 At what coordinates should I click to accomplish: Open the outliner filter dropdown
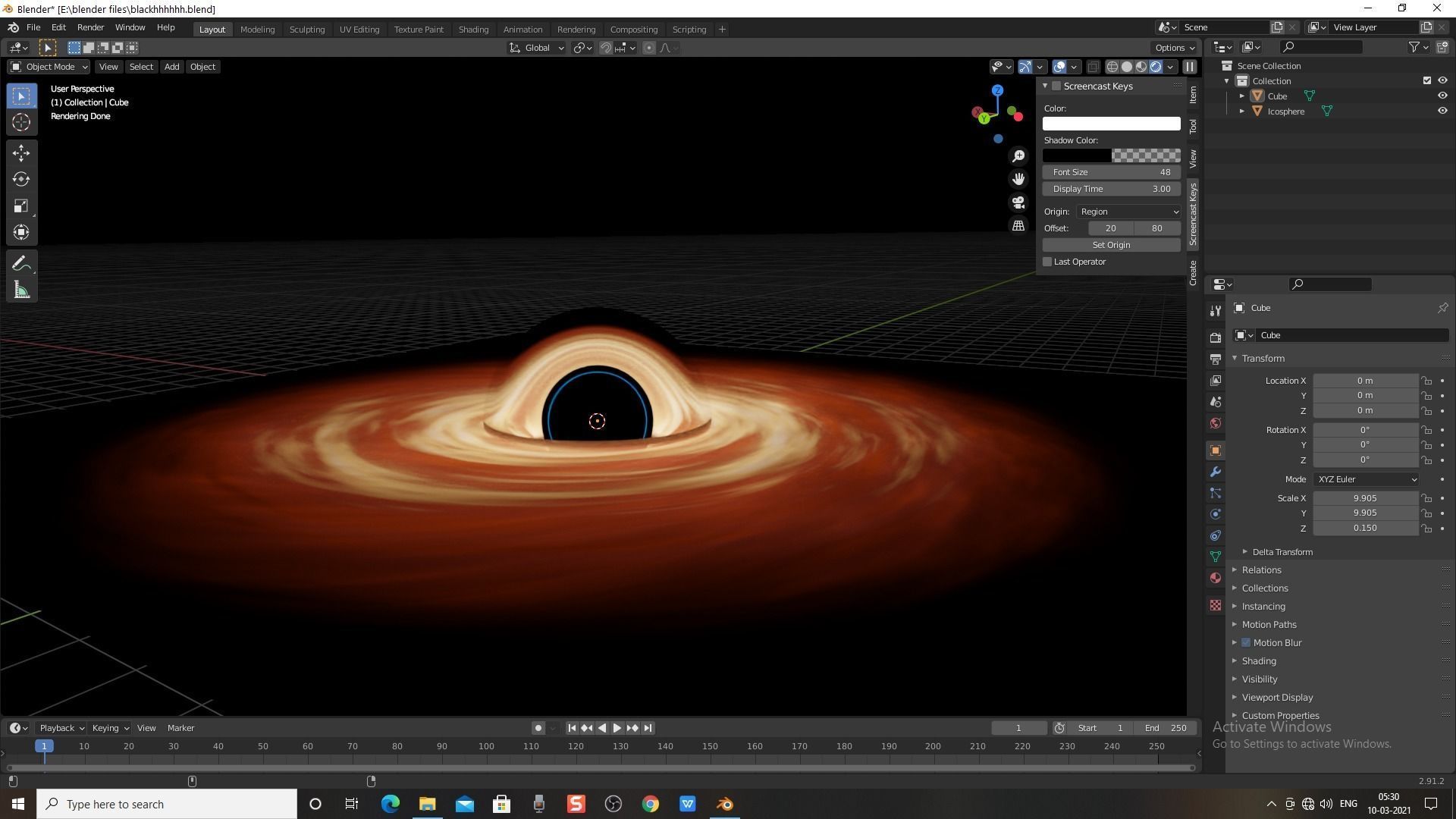1418,47
